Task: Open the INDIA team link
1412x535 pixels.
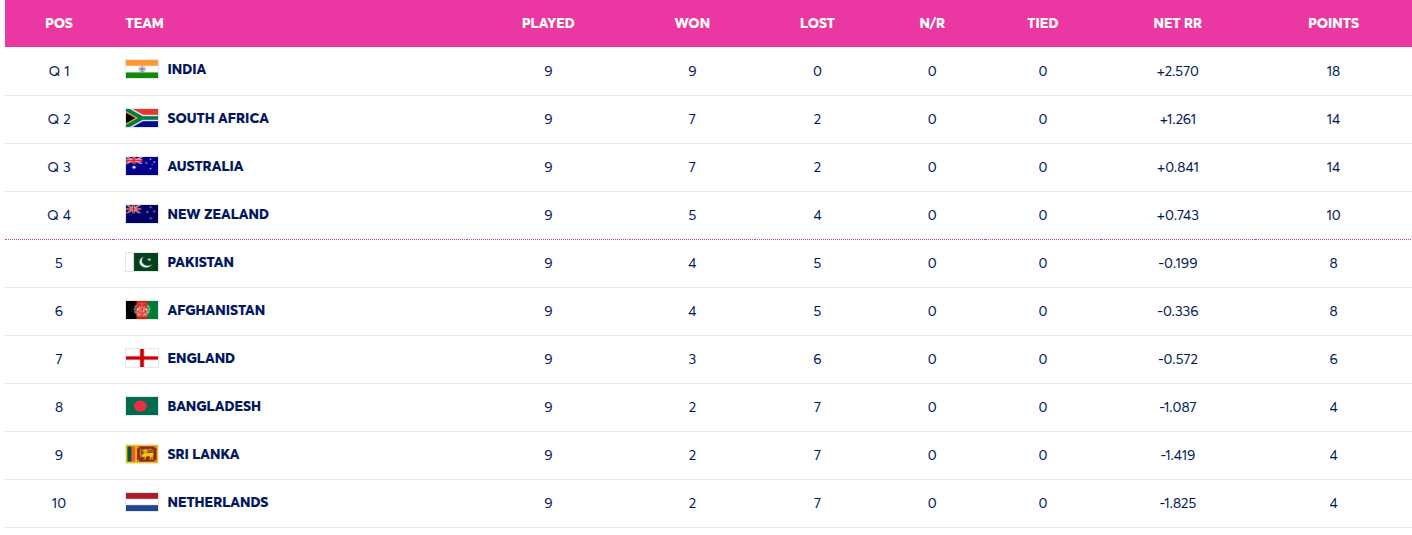Action: (x=187, y=69)
